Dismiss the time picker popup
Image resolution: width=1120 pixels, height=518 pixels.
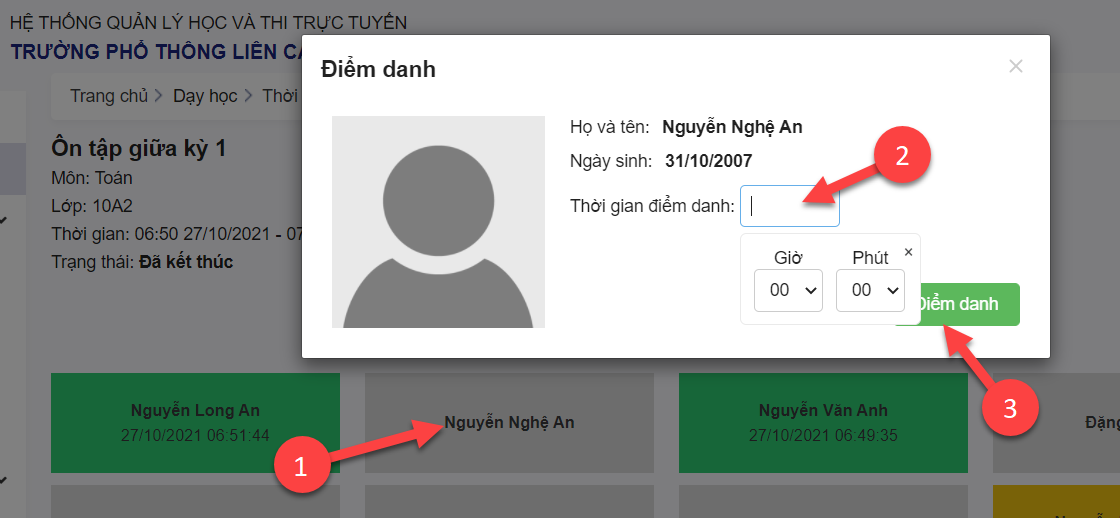908,252
